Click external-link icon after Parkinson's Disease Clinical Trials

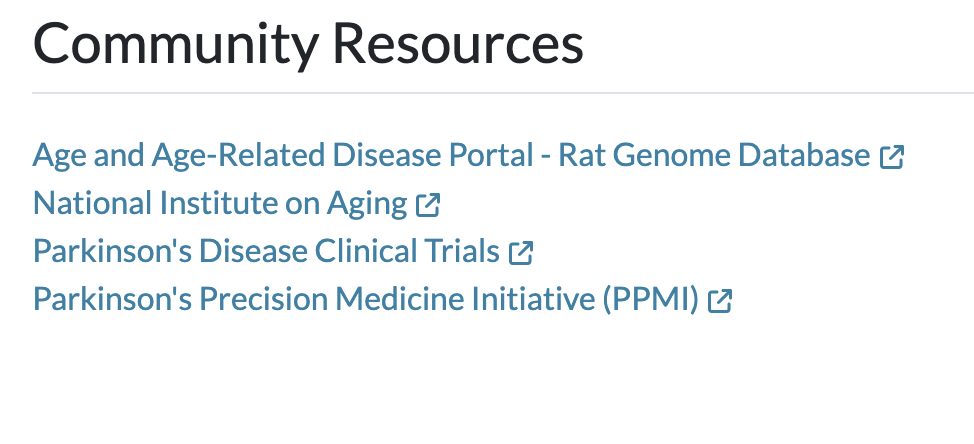pos(521,252)
